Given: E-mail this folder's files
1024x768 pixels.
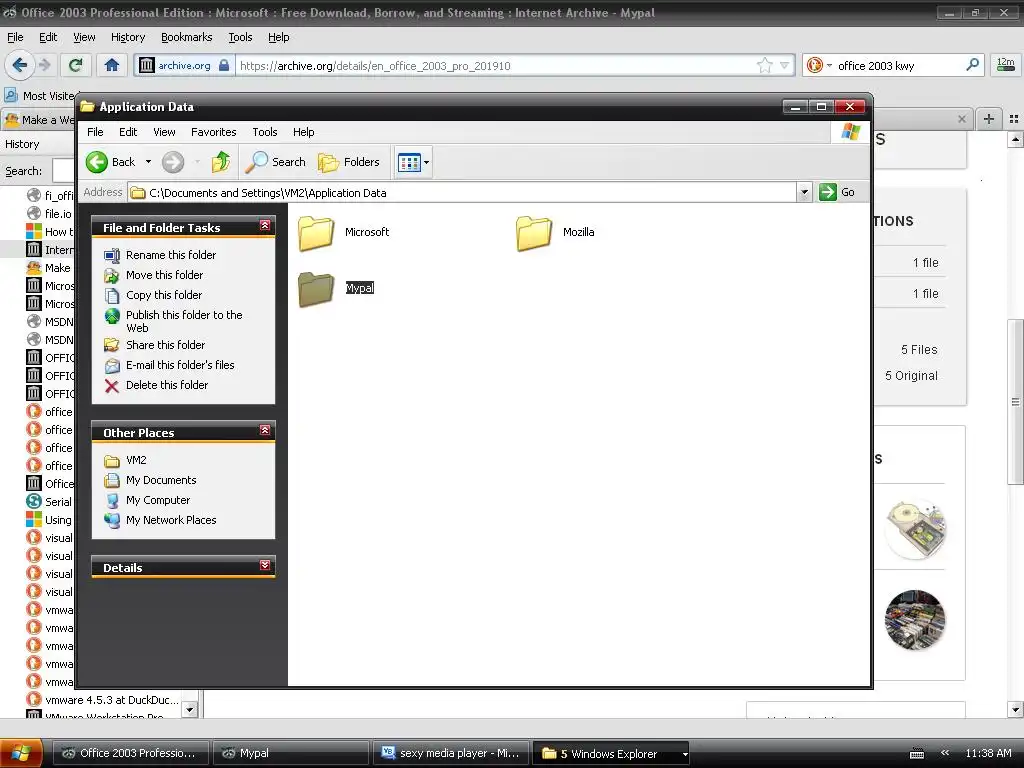Looking at the screenshot, I should [180, 365].
